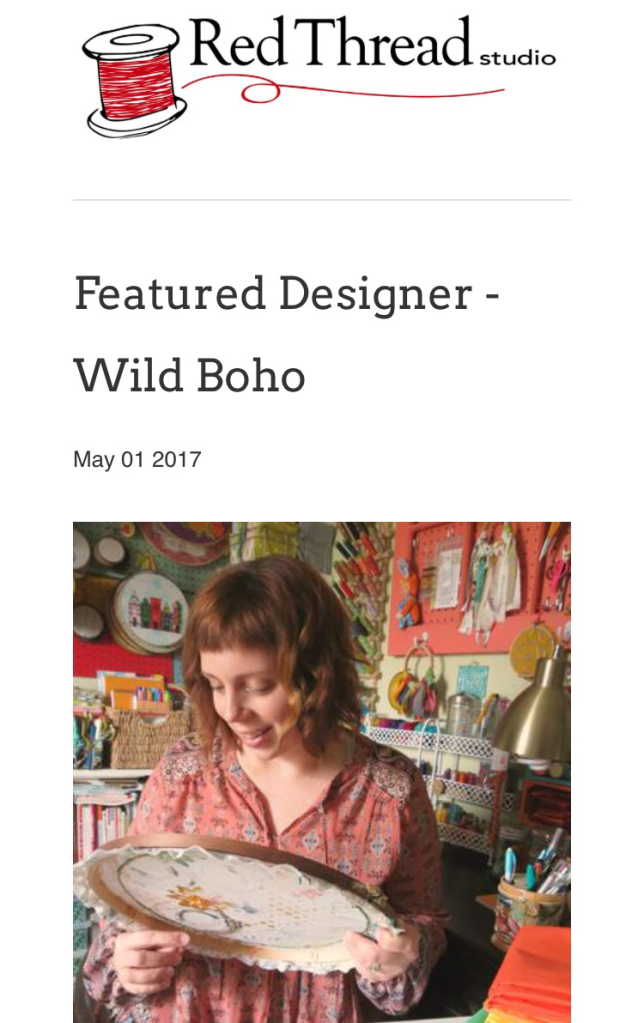Open the featured designer photo

click(322, 771)
